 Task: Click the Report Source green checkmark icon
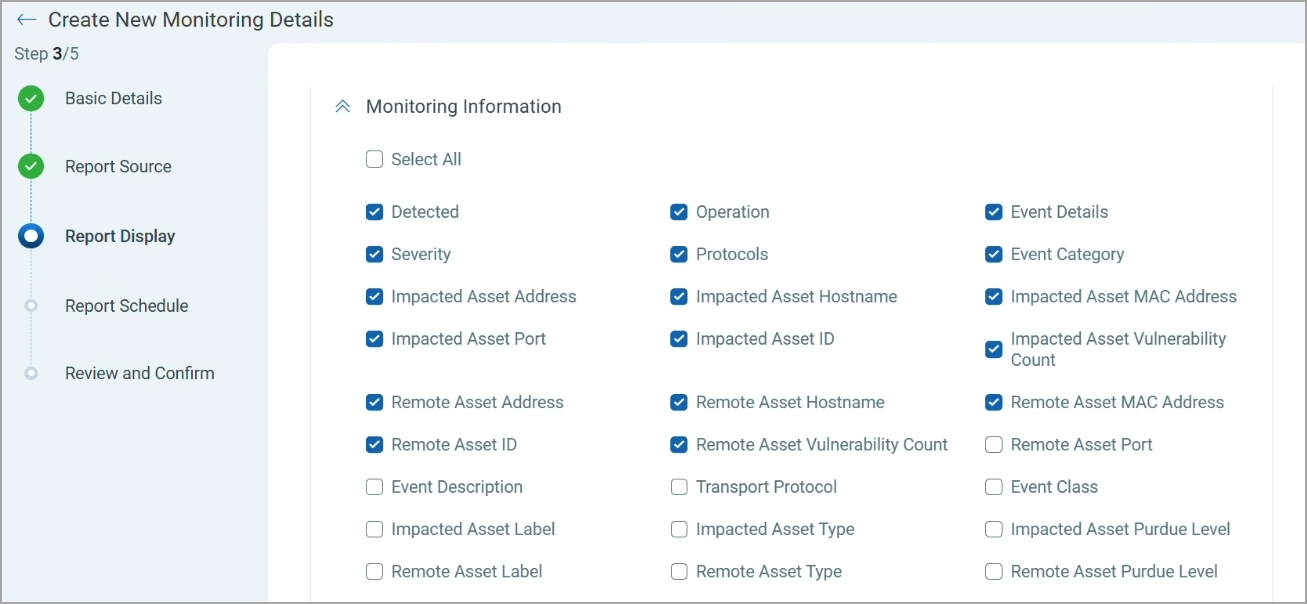pyautogui.click(x=31, y=166)
